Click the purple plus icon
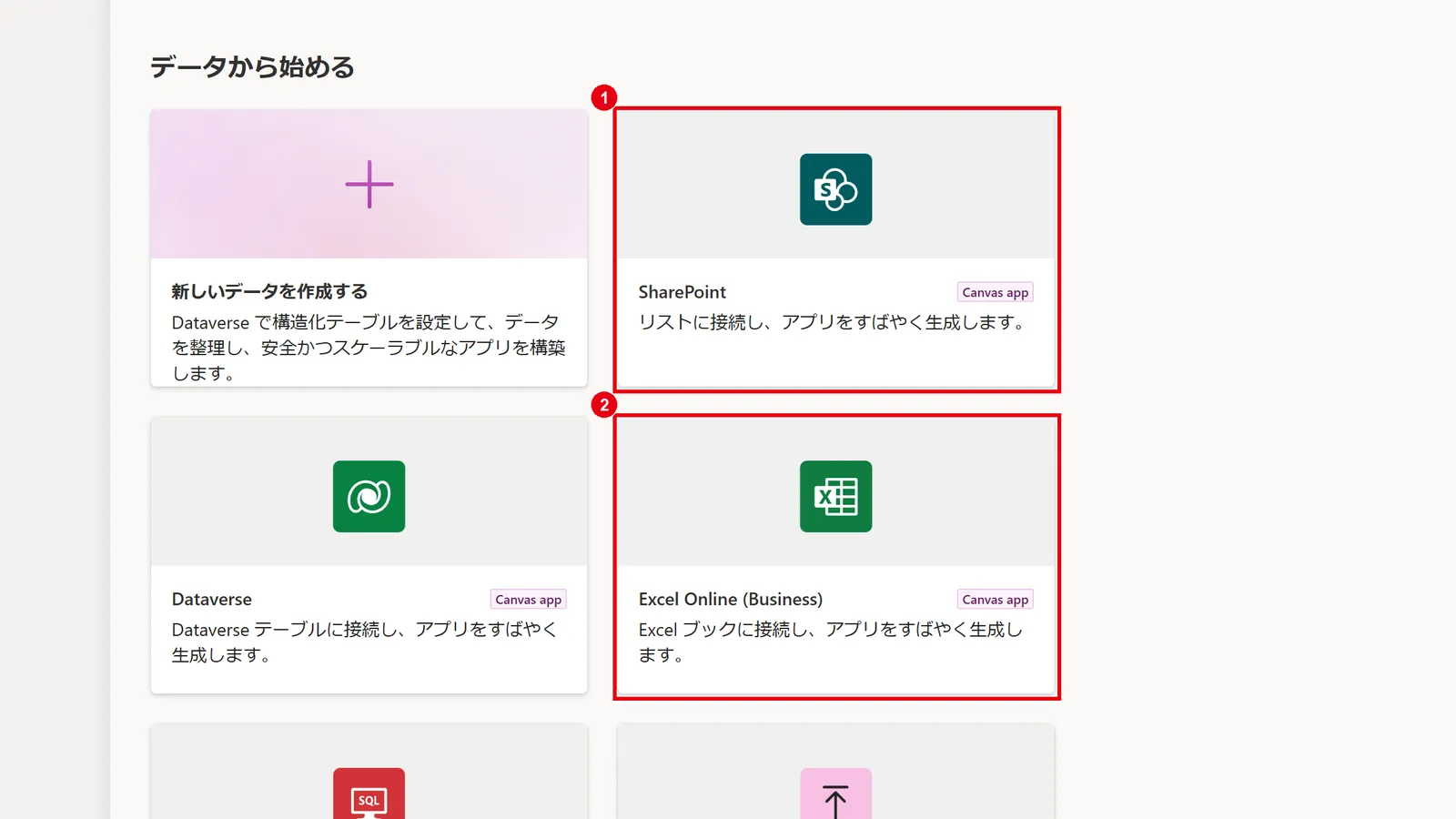Image resolution: width=1456 pixels, height=819 pixels. click(369, 185)
